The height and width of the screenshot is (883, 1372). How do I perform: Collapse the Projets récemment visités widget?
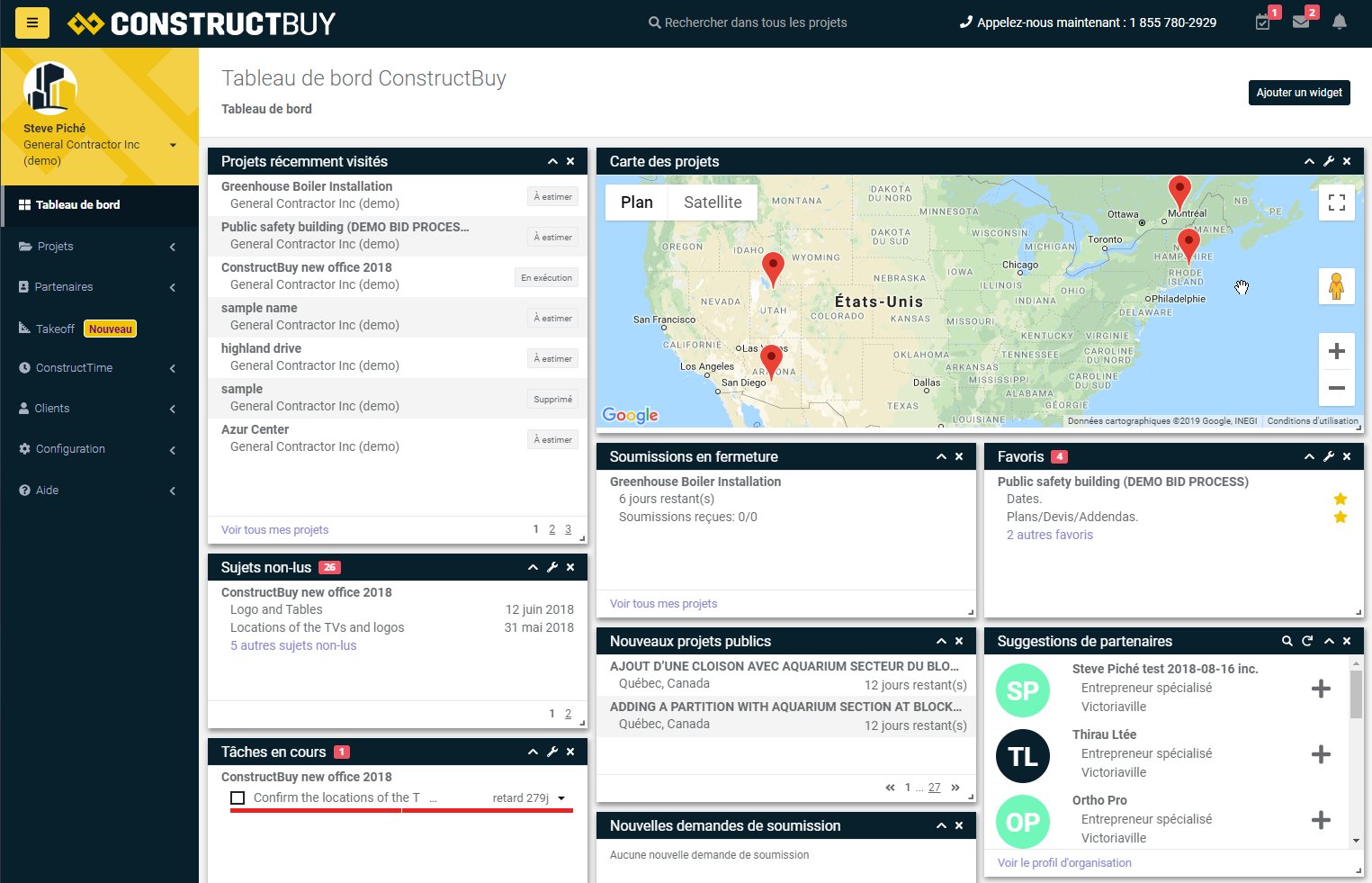[x=552, y=161]
